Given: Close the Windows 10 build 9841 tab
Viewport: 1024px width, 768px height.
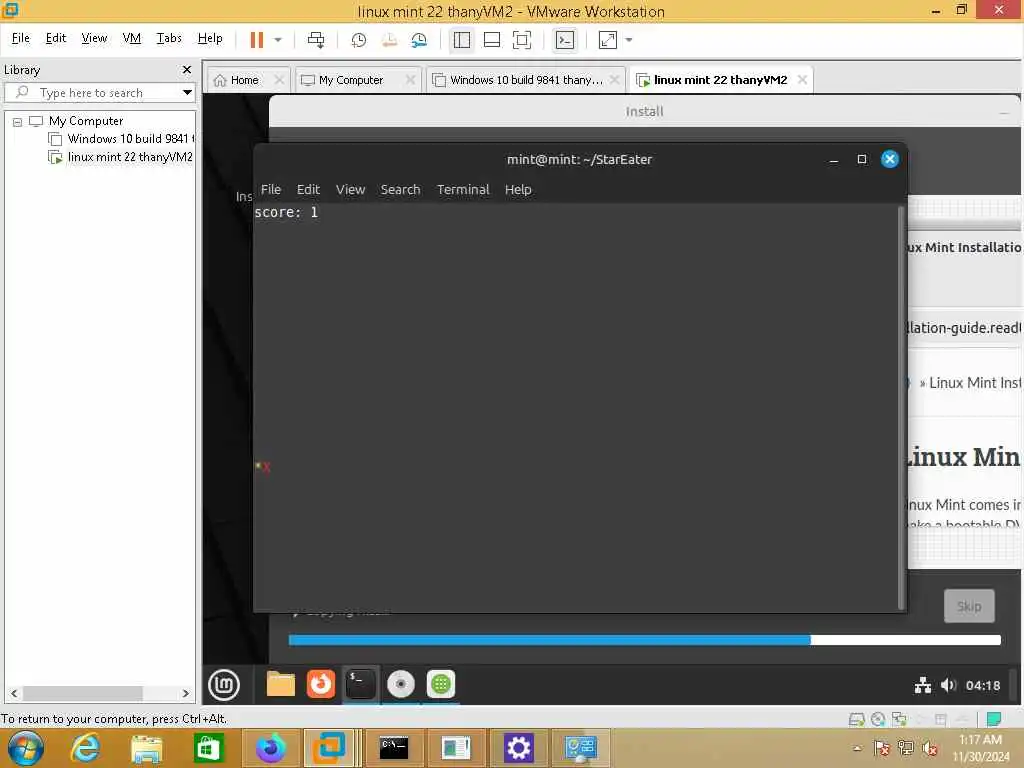Looking at the screenshot, I should tap(614, 80).
